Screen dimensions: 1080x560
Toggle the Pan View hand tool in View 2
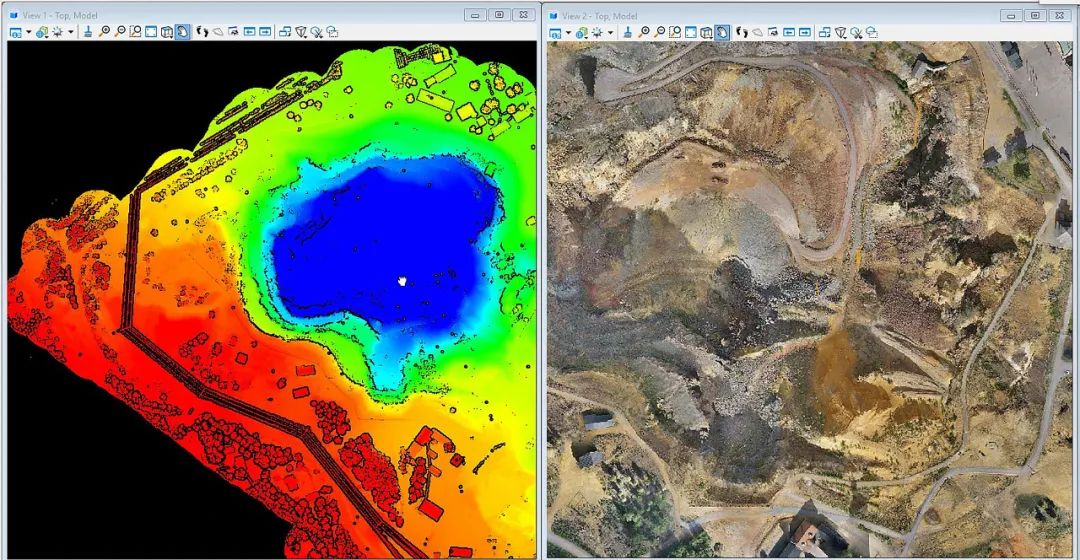(x=722, y=32)
